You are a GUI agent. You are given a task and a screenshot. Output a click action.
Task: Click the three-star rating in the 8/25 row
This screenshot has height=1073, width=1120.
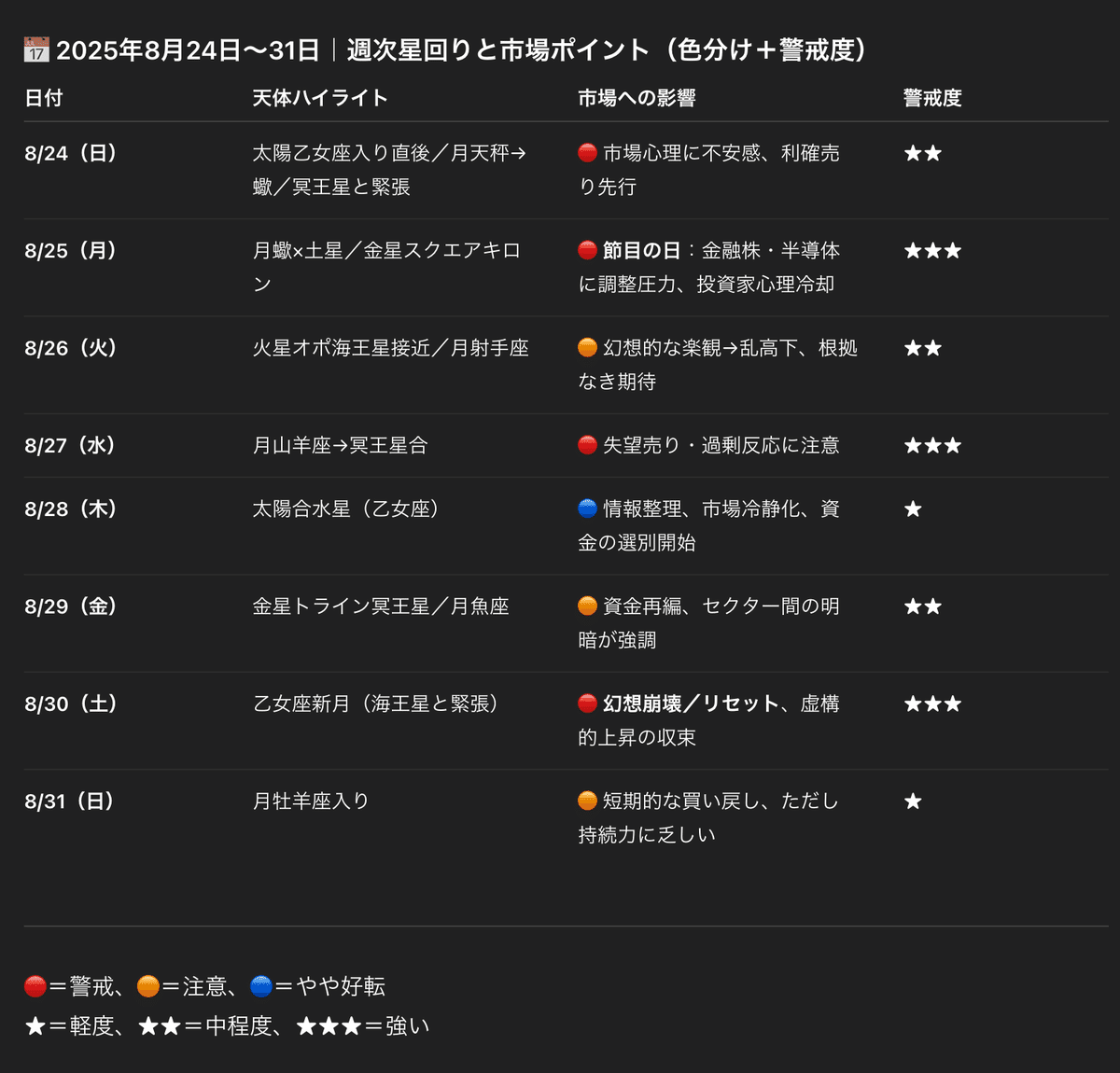pyautogui.click(x=932, y=250)
